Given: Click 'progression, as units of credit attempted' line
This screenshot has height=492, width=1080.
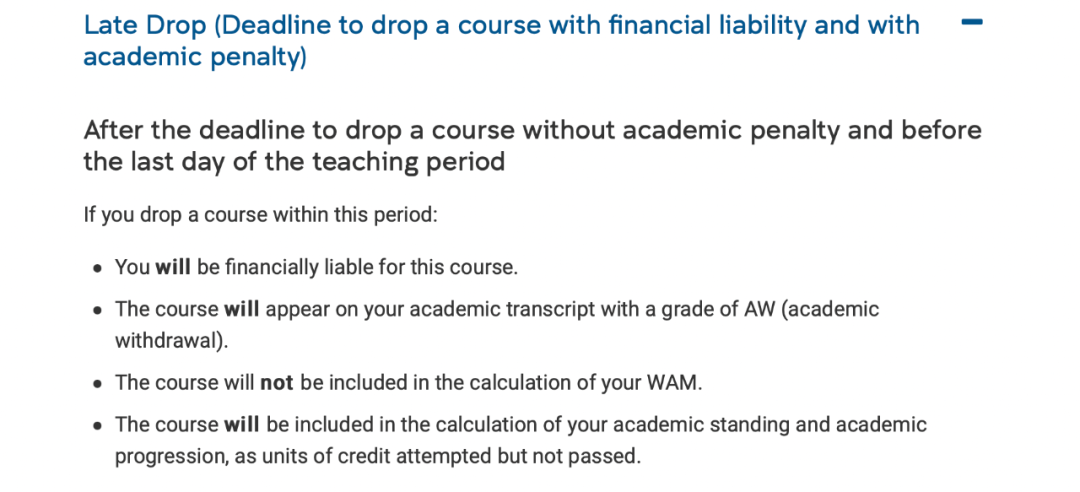Looking at the screenshot, I should (x=377, y=456).
